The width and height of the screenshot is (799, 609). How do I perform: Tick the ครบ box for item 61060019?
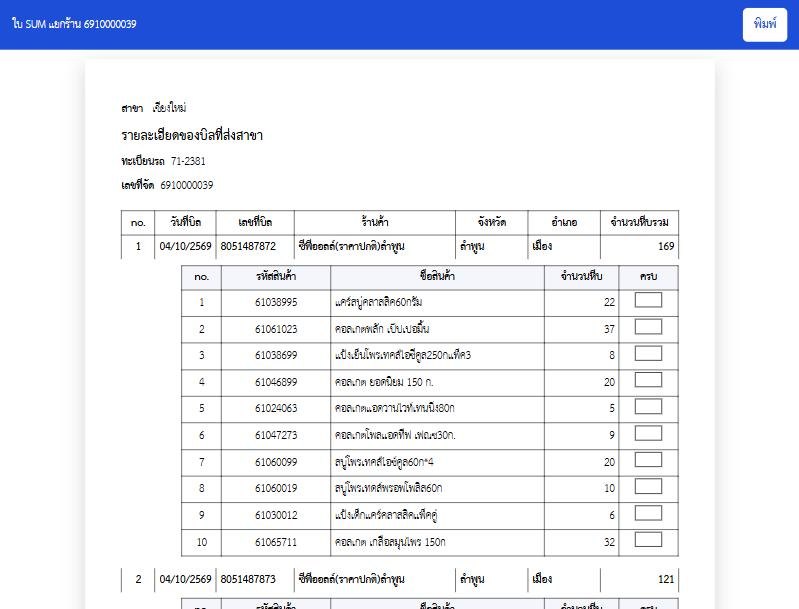(648, 486)
